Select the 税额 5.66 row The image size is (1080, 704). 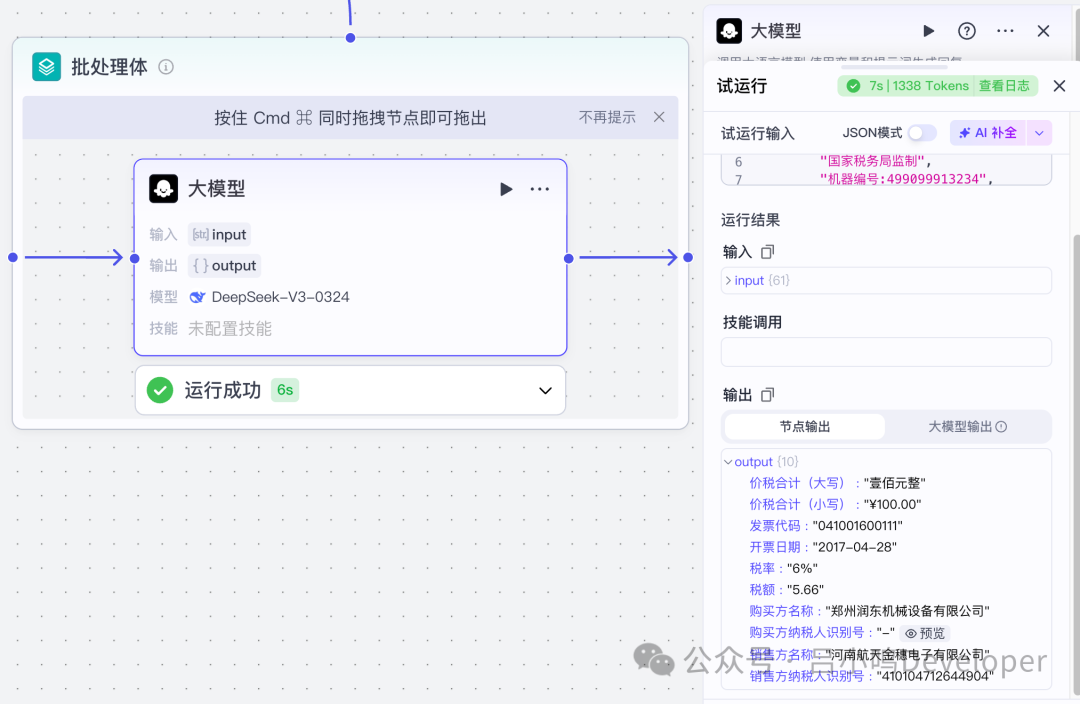click(787, 590)
